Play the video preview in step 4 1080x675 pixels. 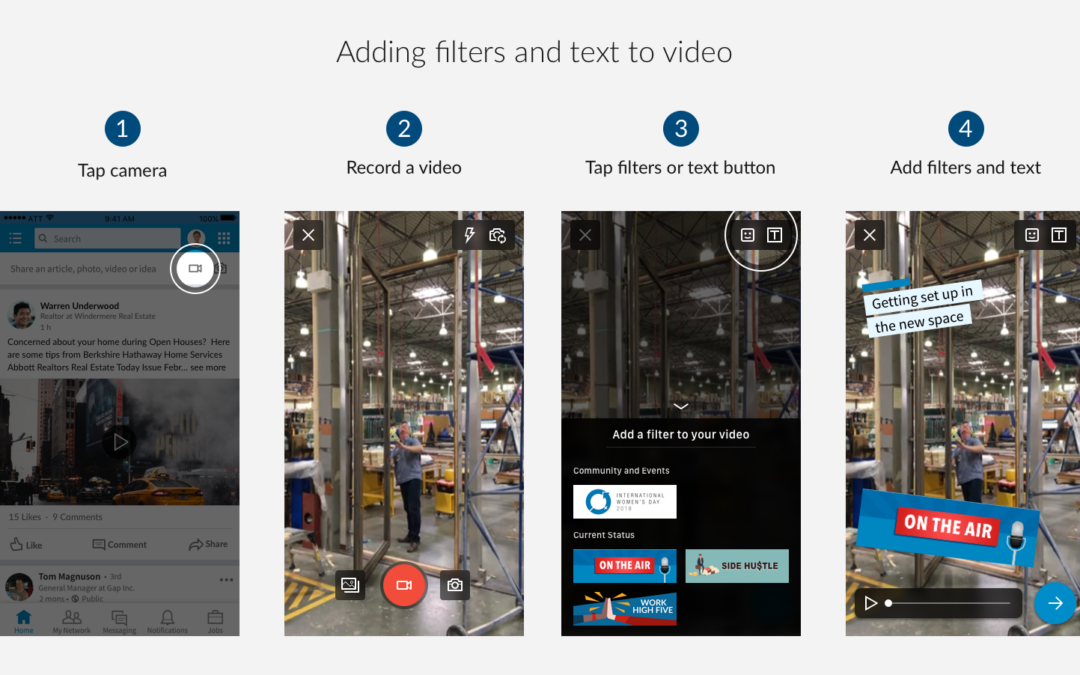pos(871,603)
